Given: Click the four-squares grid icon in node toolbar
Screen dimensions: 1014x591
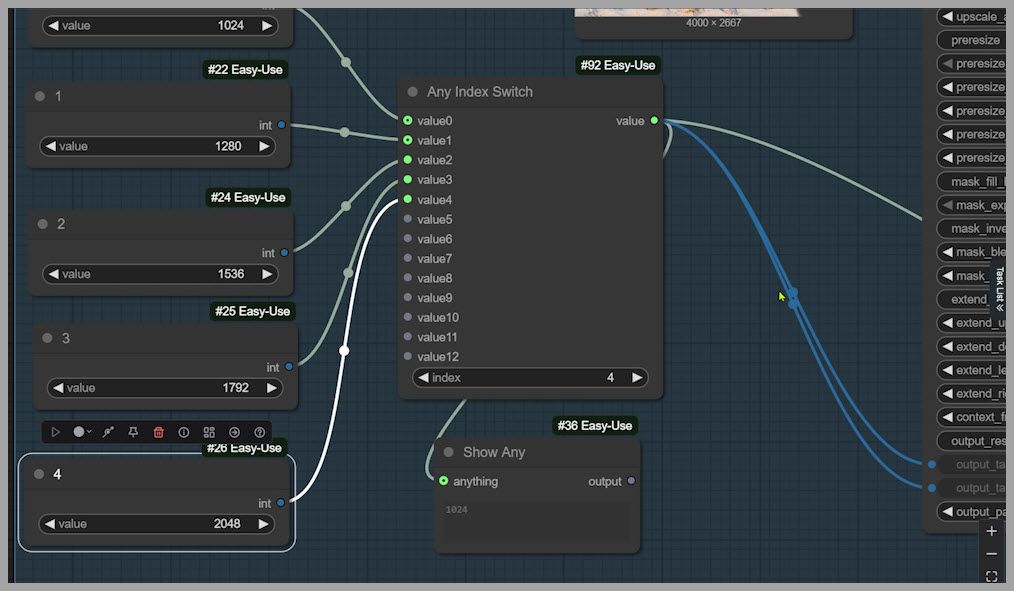Looking at the screenshot, I should (x=209, y=432).
